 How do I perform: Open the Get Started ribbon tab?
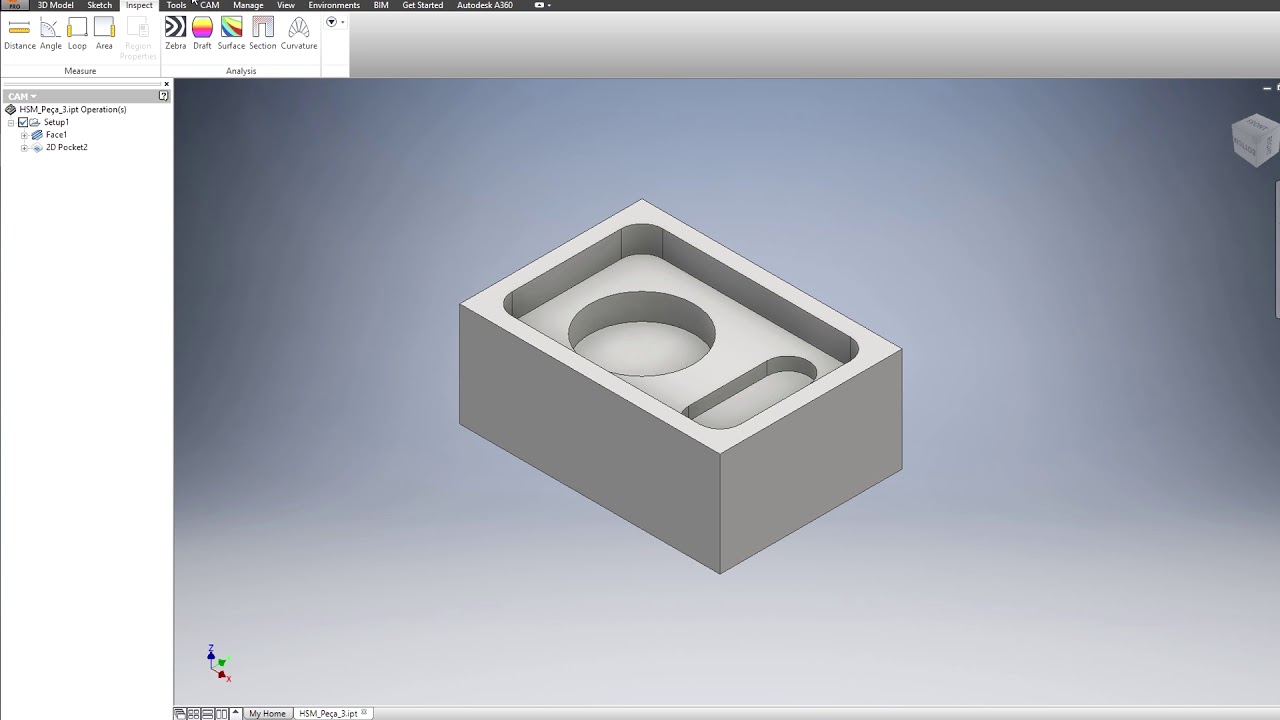[422, 5]
